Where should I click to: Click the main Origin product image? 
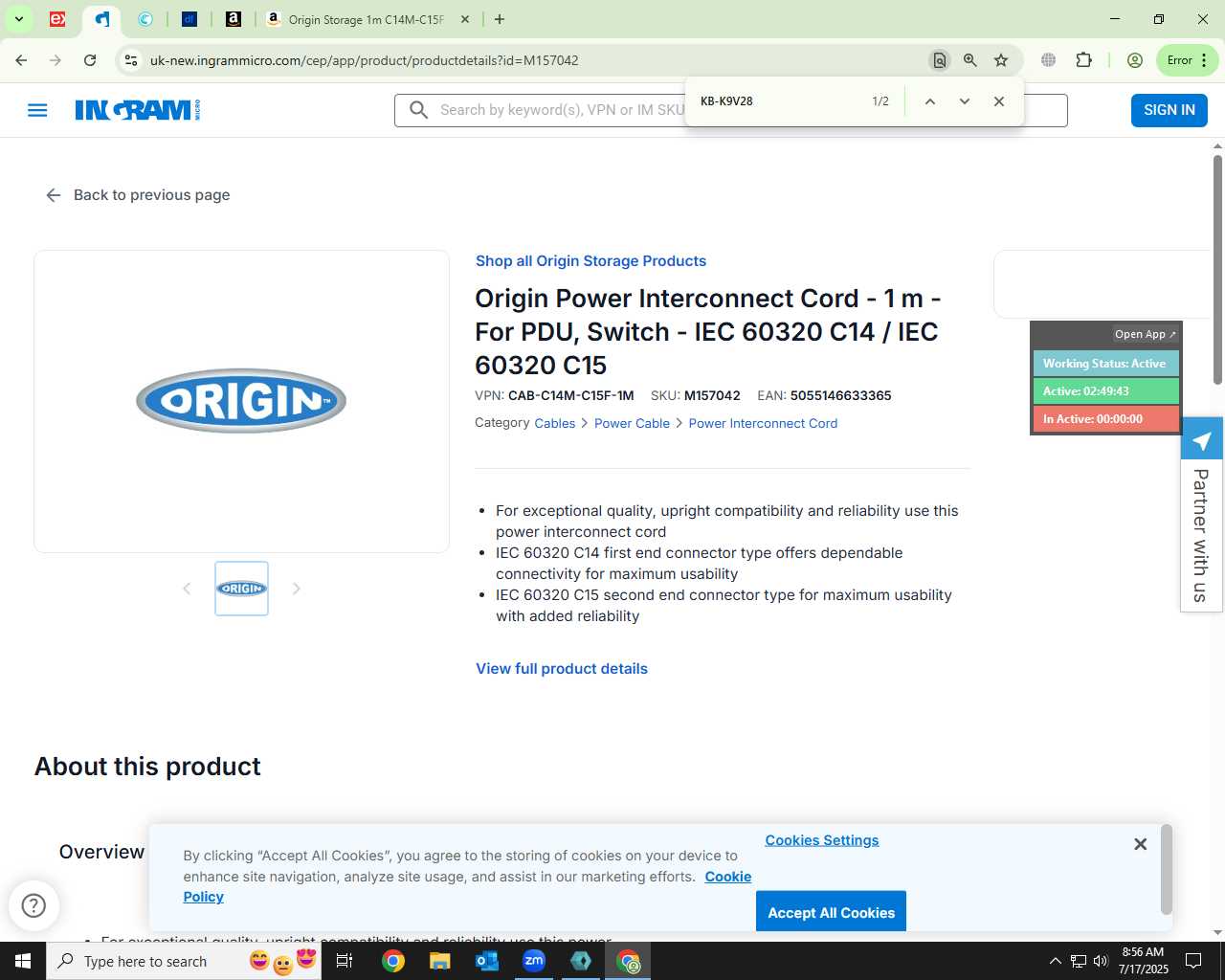[241, 401]
